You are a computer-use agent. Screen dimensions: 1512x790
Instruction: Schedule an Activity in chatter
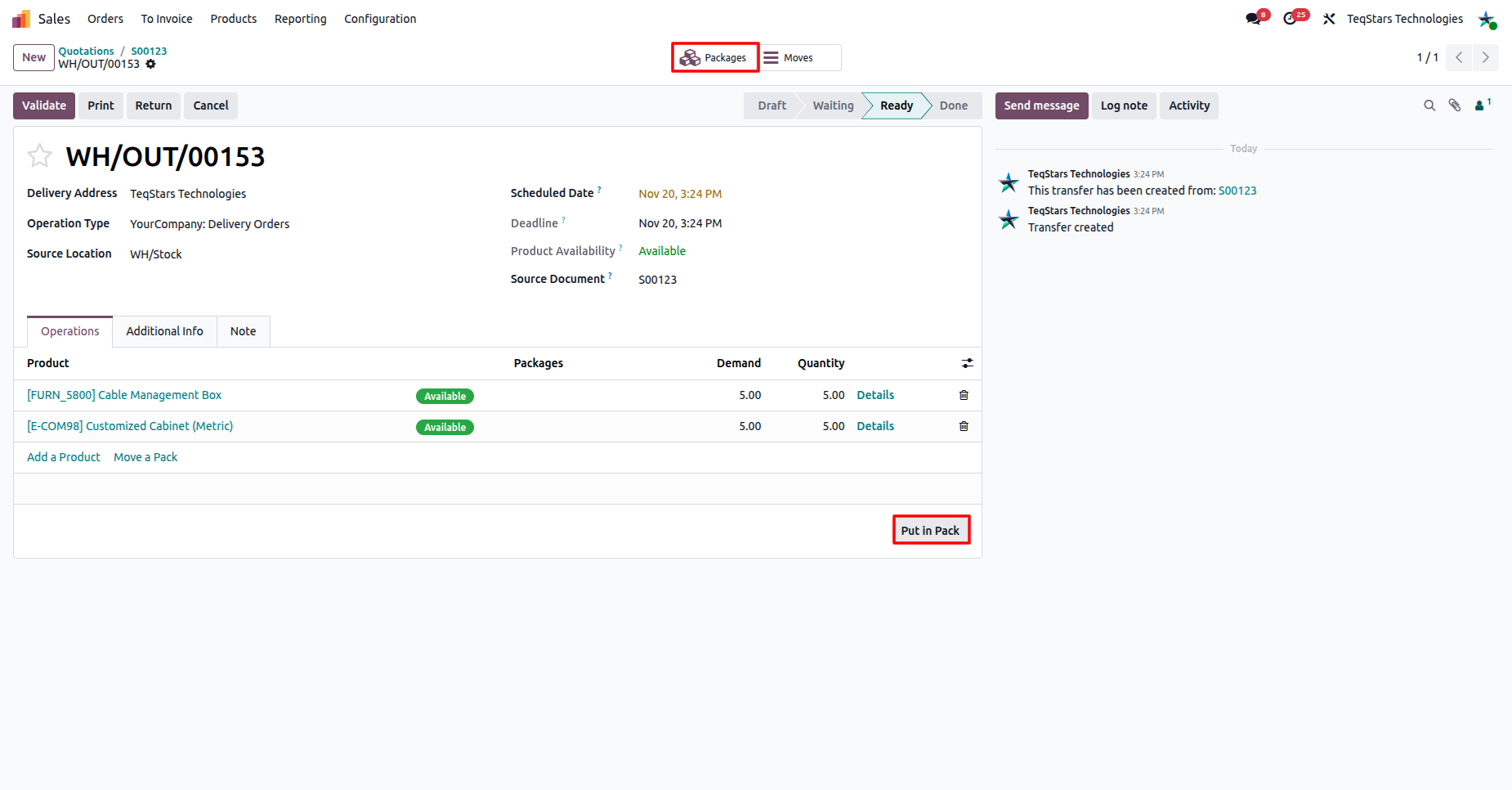pyautogui.click(x=1189, y=105)
